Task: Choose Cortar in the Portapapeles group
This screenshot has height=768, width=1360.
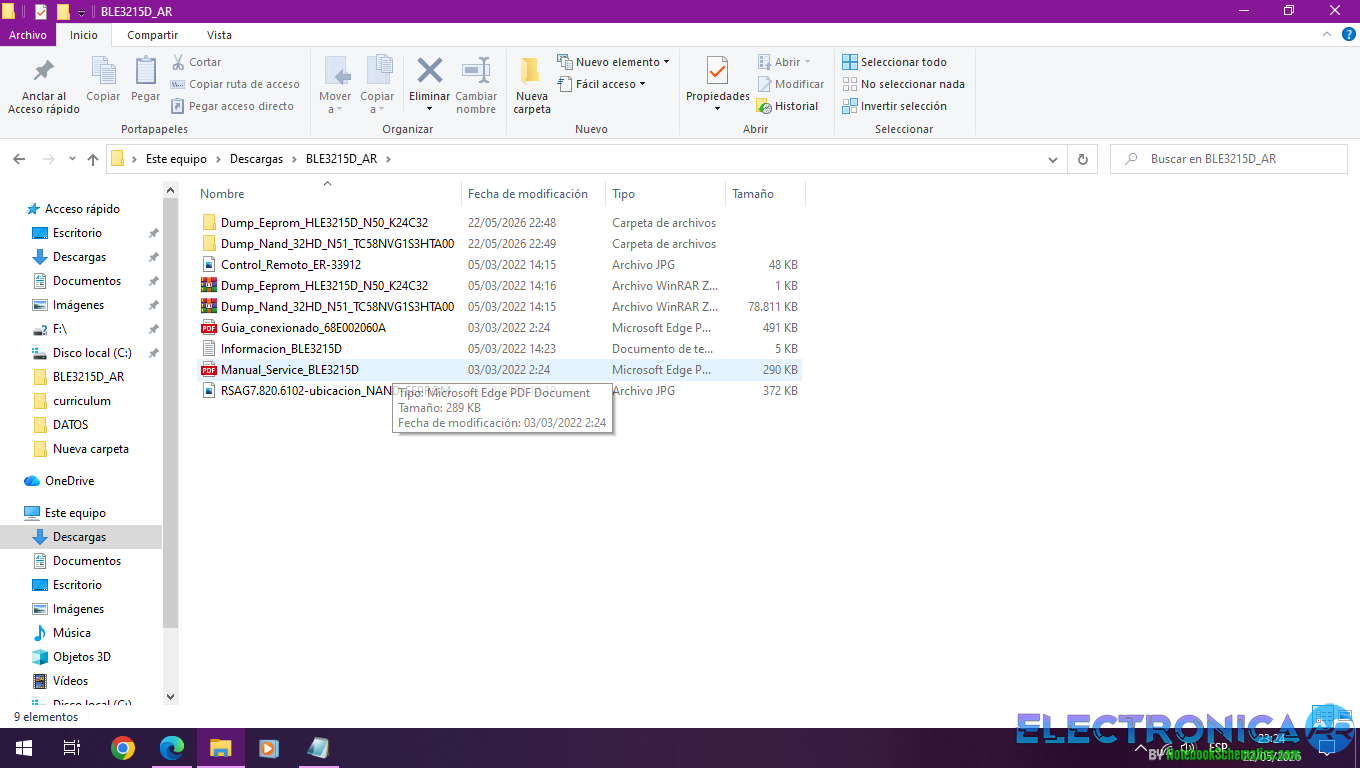Action: tap(197, 62)
